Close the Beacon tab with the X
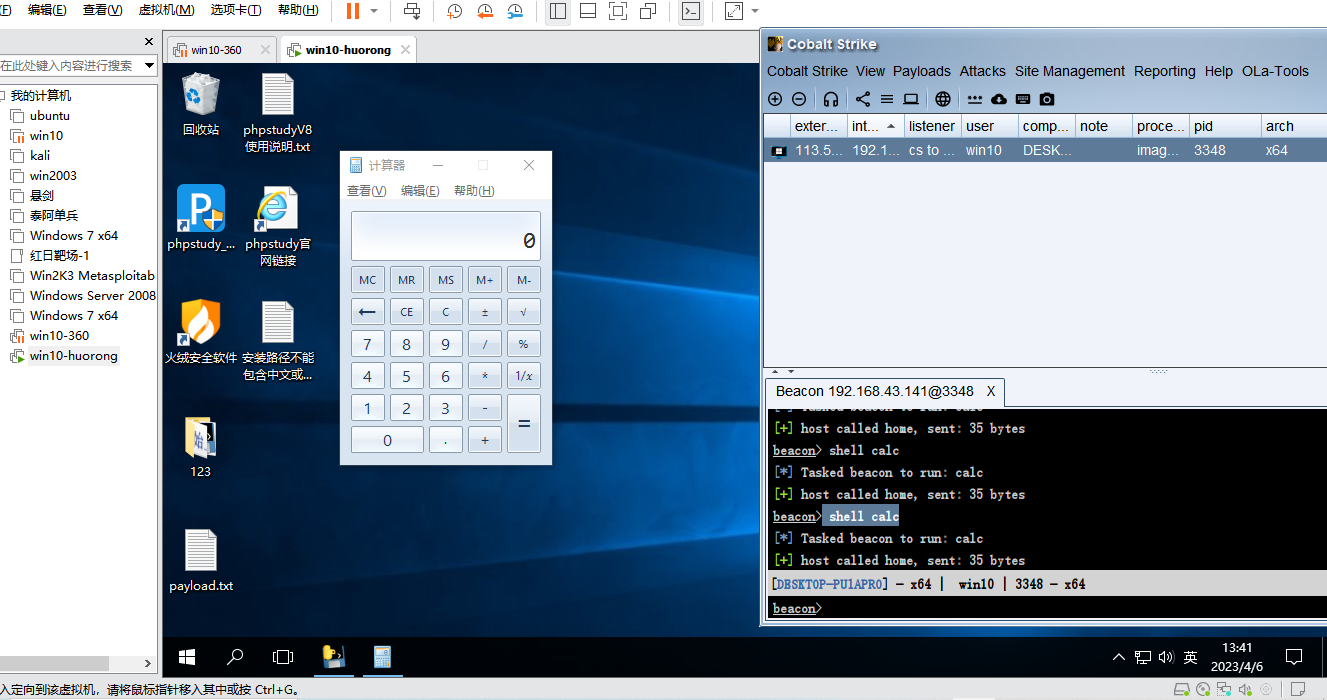This screenshot has height=700, width=1327. click(991, 391)
